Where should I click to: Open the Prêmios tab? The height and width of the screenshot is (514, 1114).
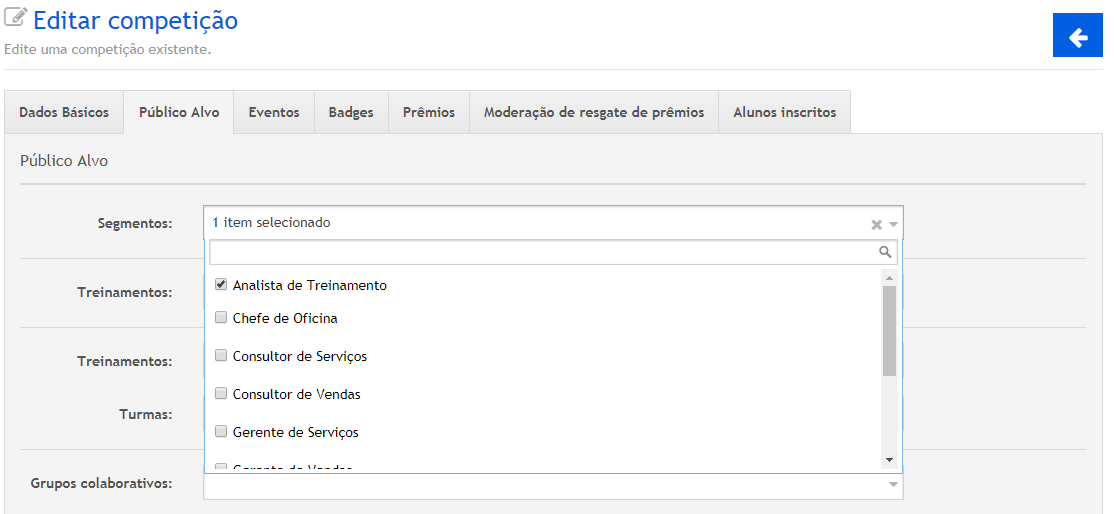429,112
